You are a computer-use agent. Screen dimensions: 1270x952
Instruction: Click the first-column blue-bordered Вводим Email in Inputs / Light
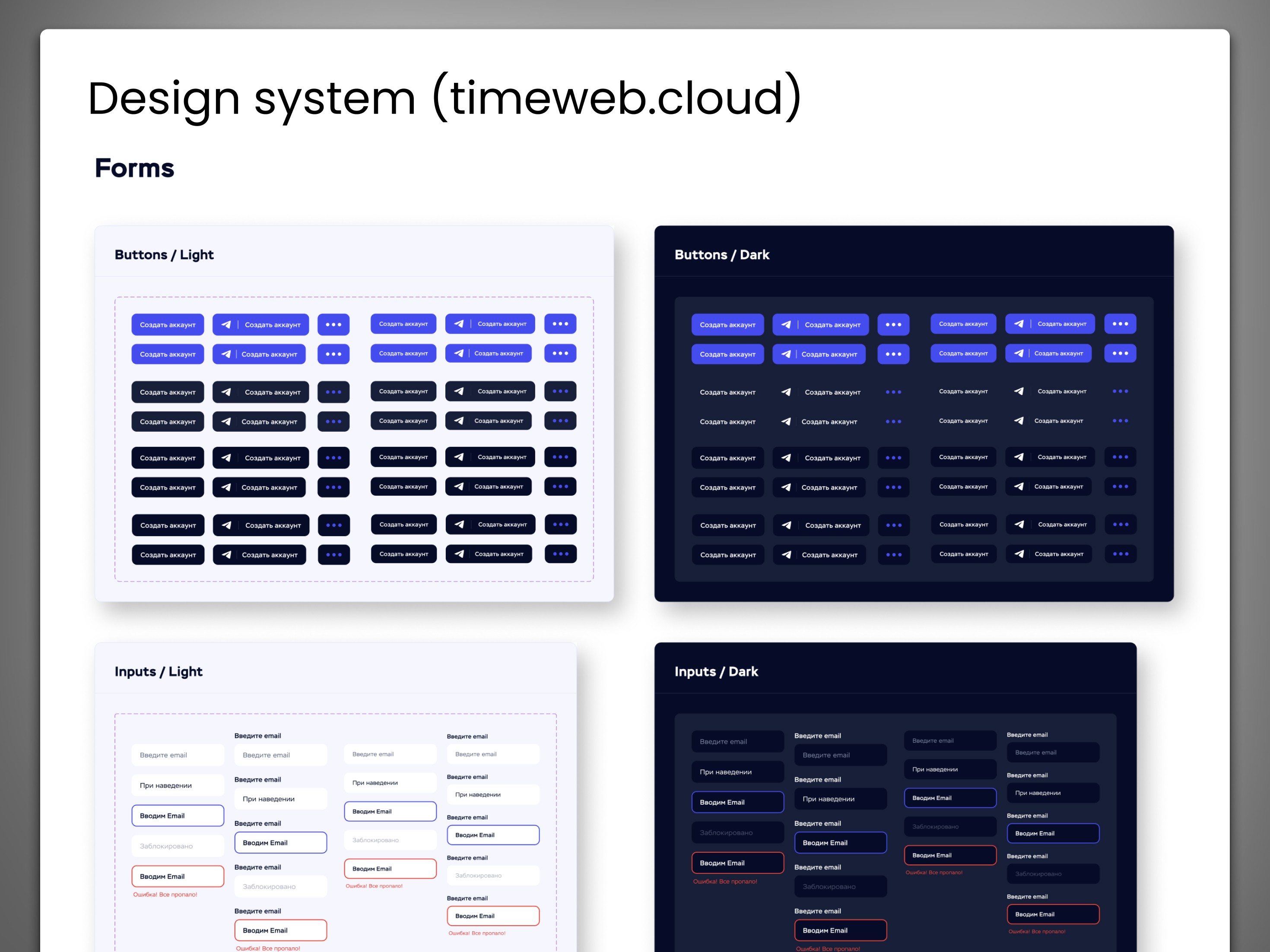click(178, 816)
